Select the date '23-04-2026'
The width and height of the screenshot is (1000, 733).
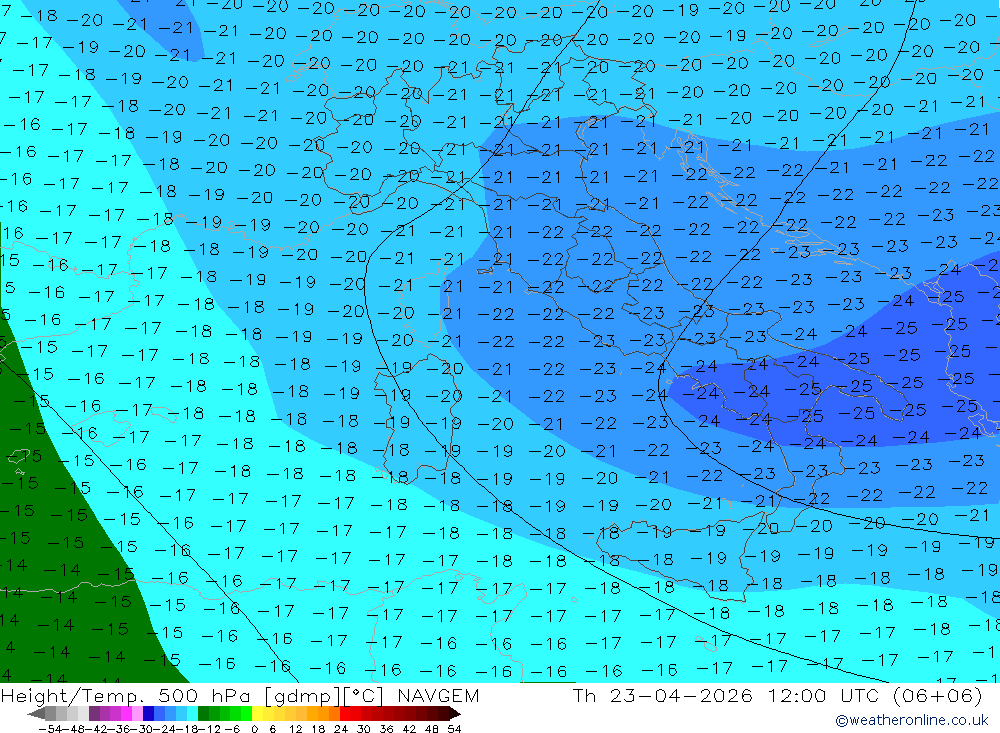point(681,695)
